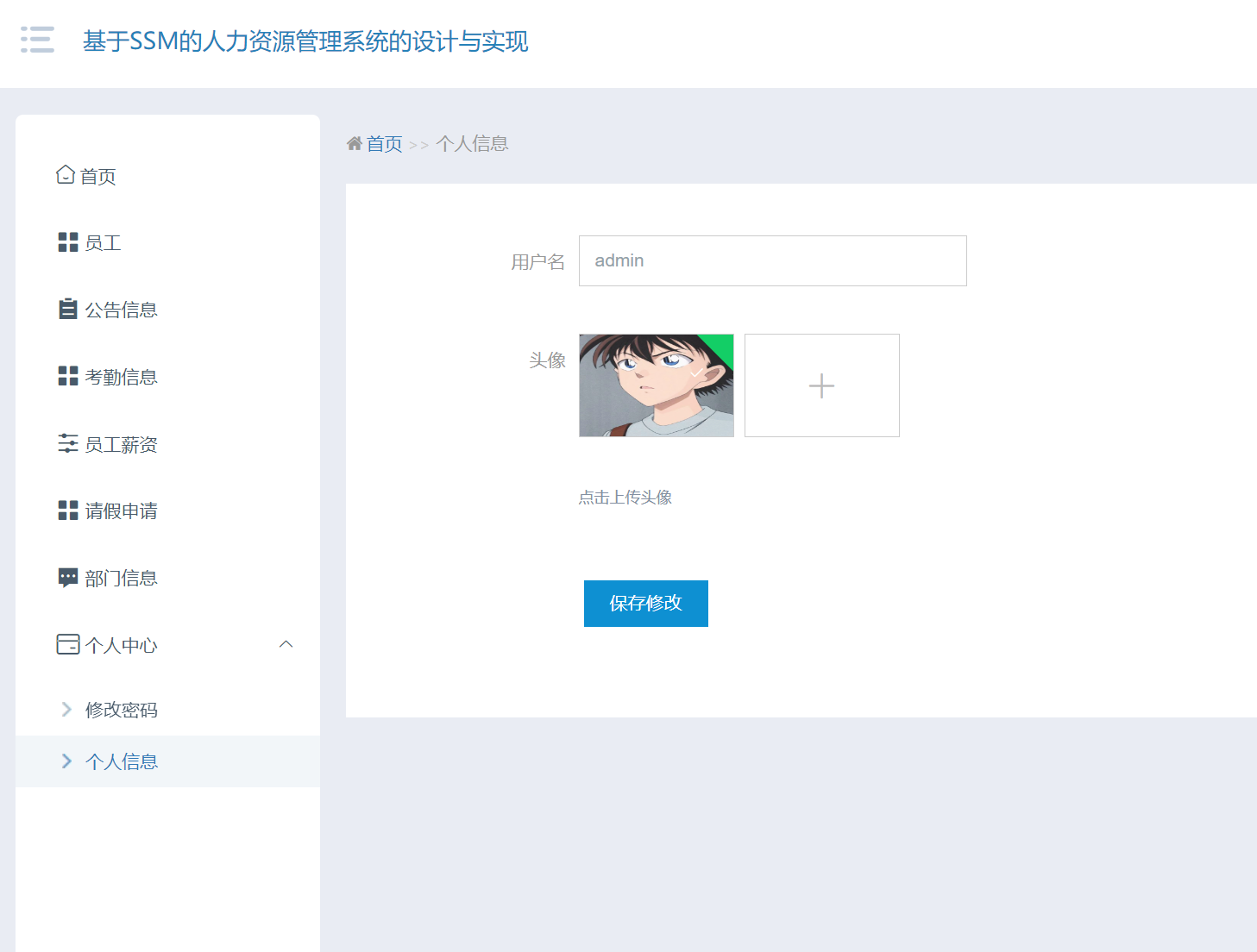Expand the arrow next to 修改密码
Image resolution: width=1257 pixels, height=952 pixels.
66,709
